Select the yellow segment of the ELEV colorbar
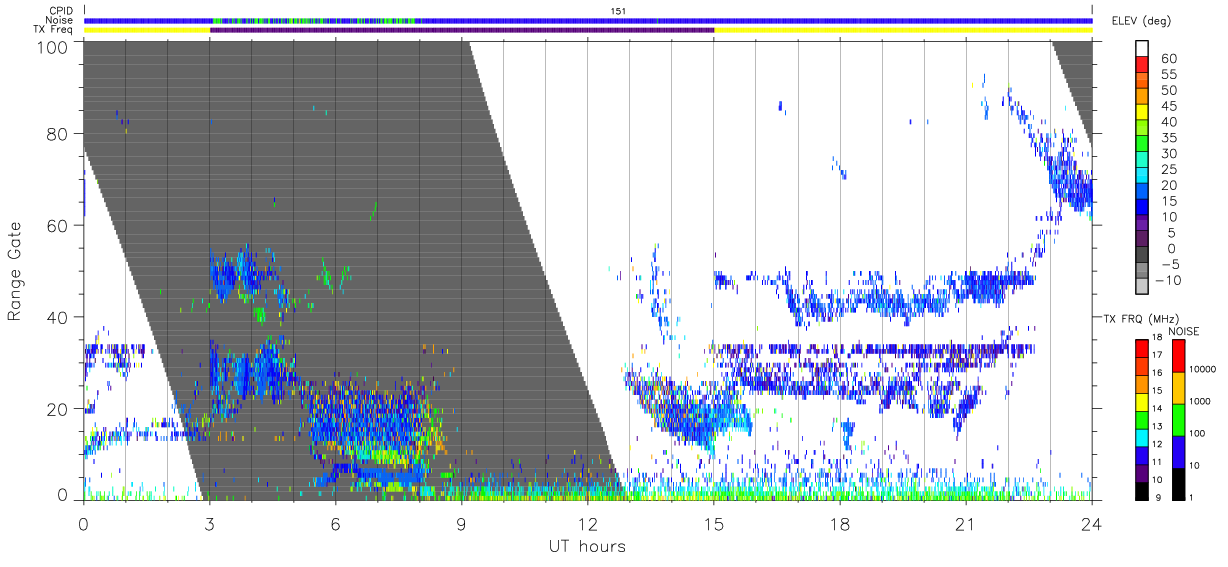Screen dimensions: 1228x567 [x=1144, y=114]
